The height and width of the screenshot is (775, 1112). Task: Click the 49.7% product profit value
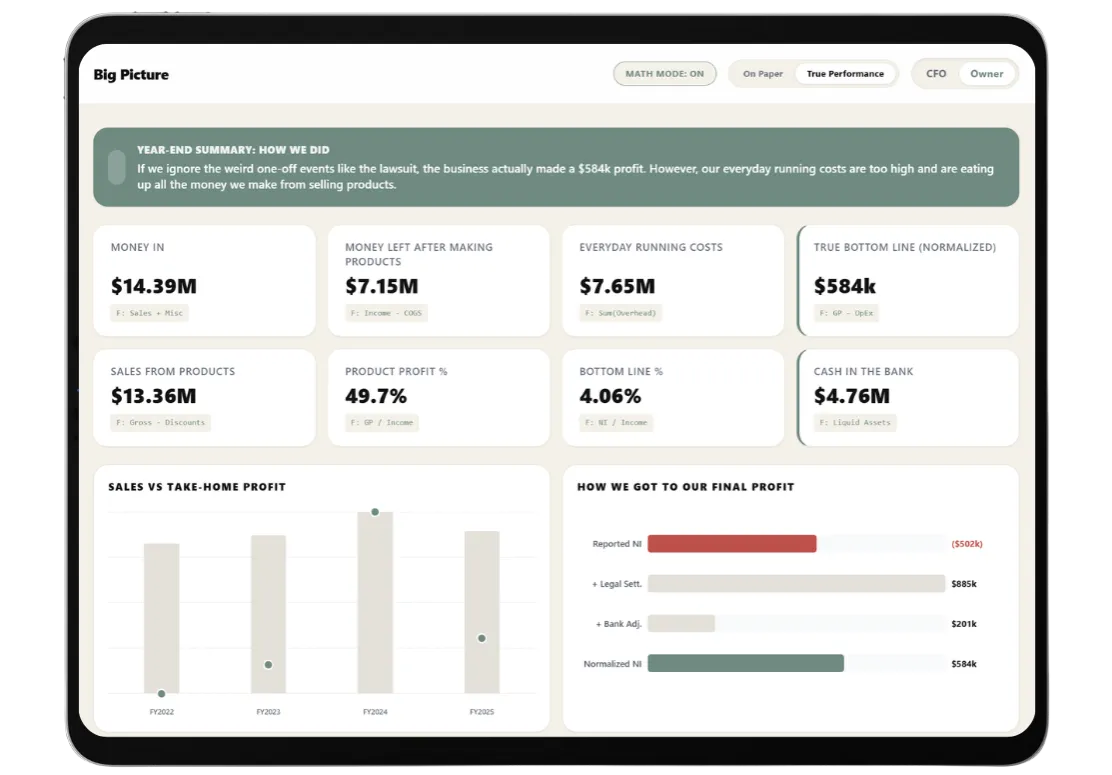coord(376,396)
